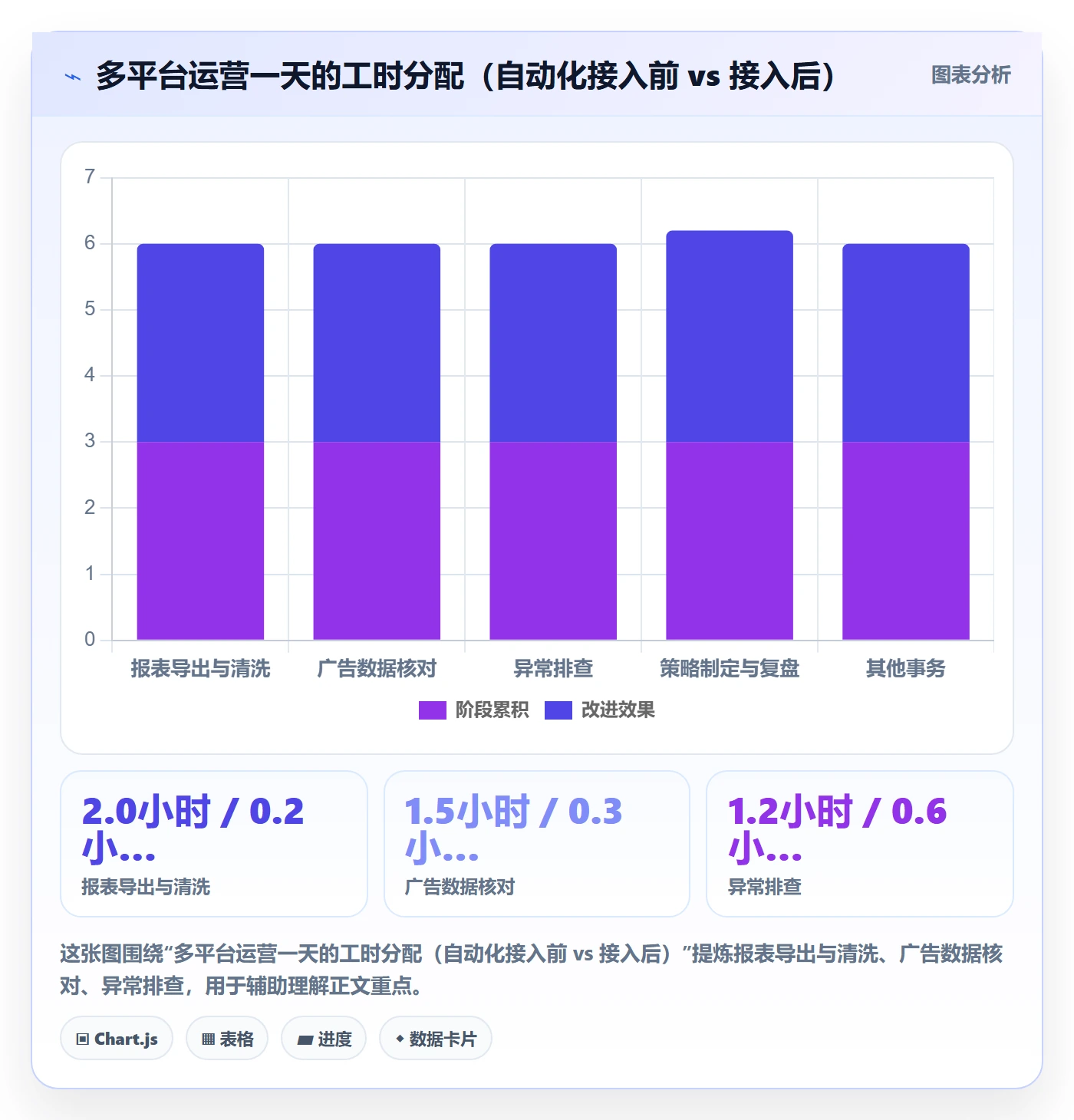Click the blue bar segment for 异常排查
1074x1120 pixels.
click(x=553, y=343)
